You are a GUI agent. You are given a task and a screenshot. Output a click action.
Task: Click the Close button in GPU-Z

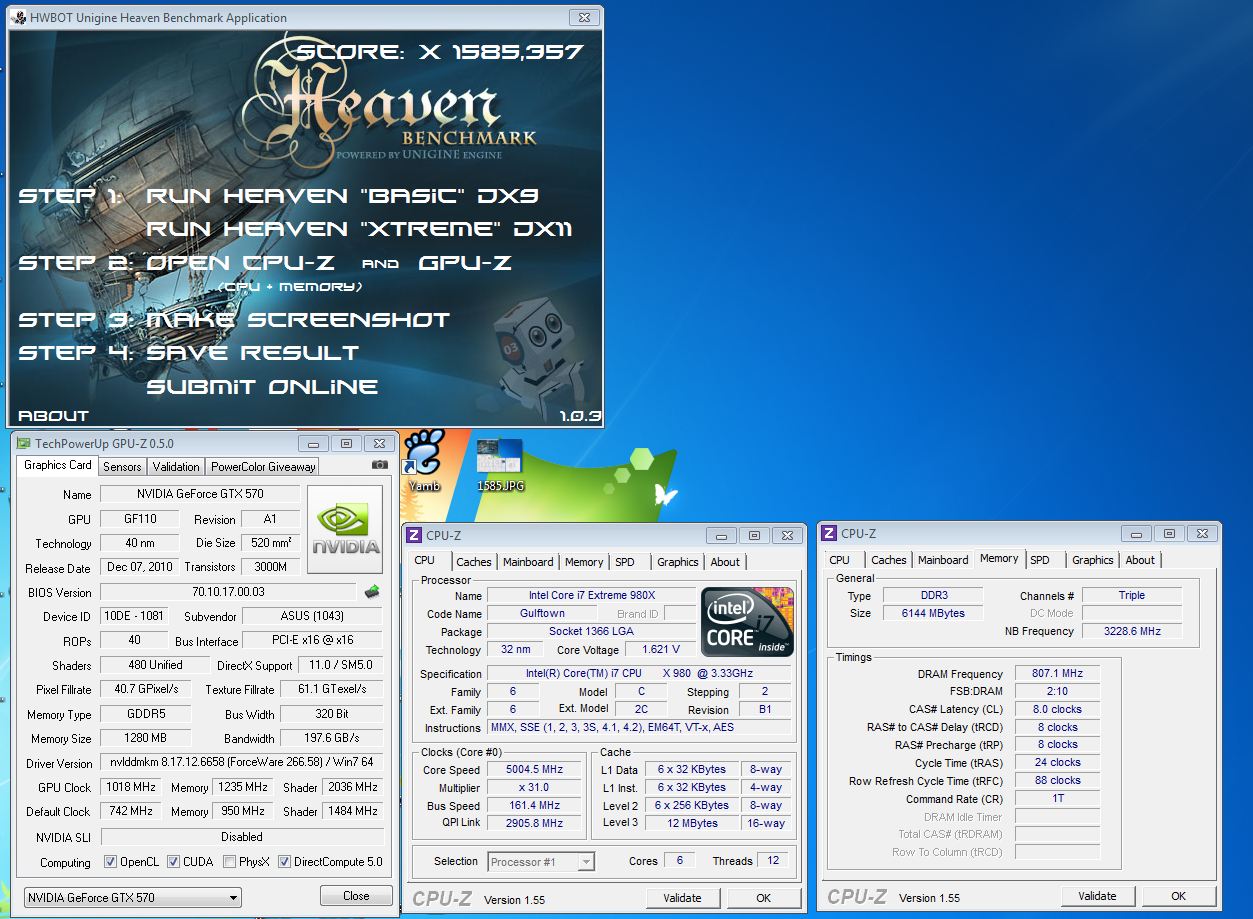pyautogui.click(x=356, y=896)
